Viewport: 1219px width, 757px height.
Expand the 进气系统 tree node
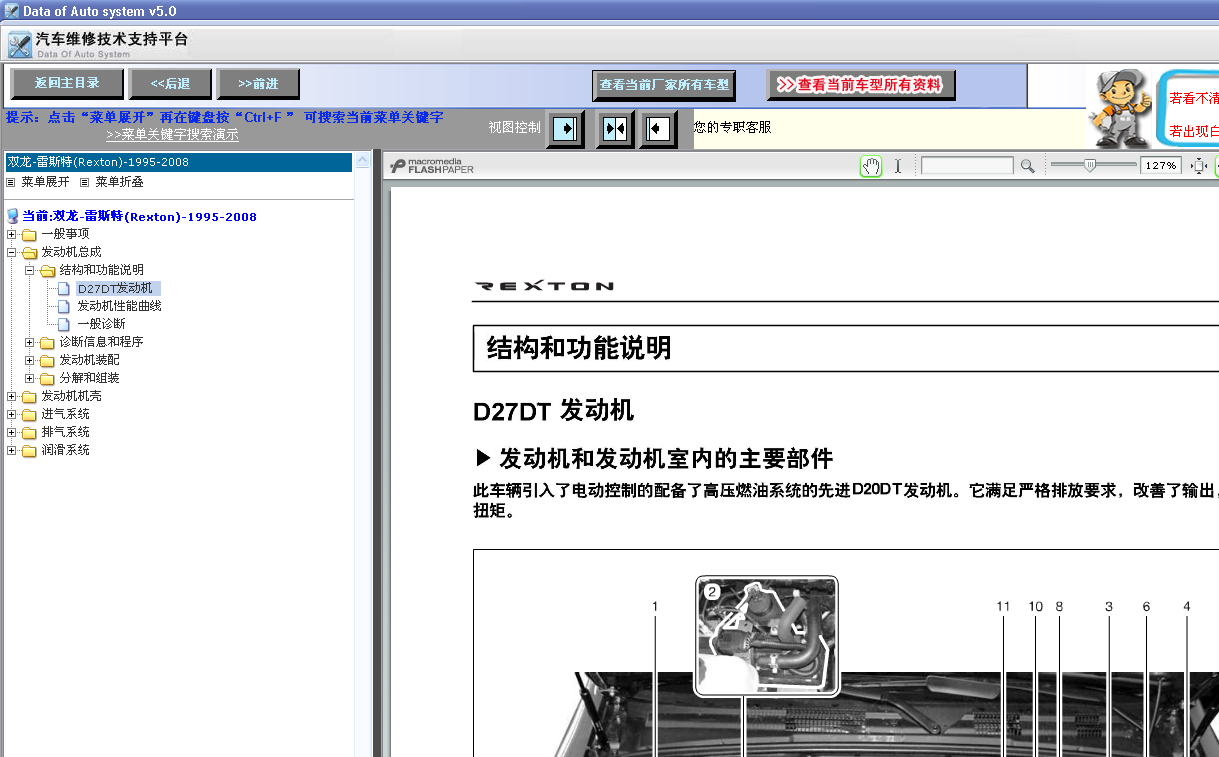pos(11,414)
